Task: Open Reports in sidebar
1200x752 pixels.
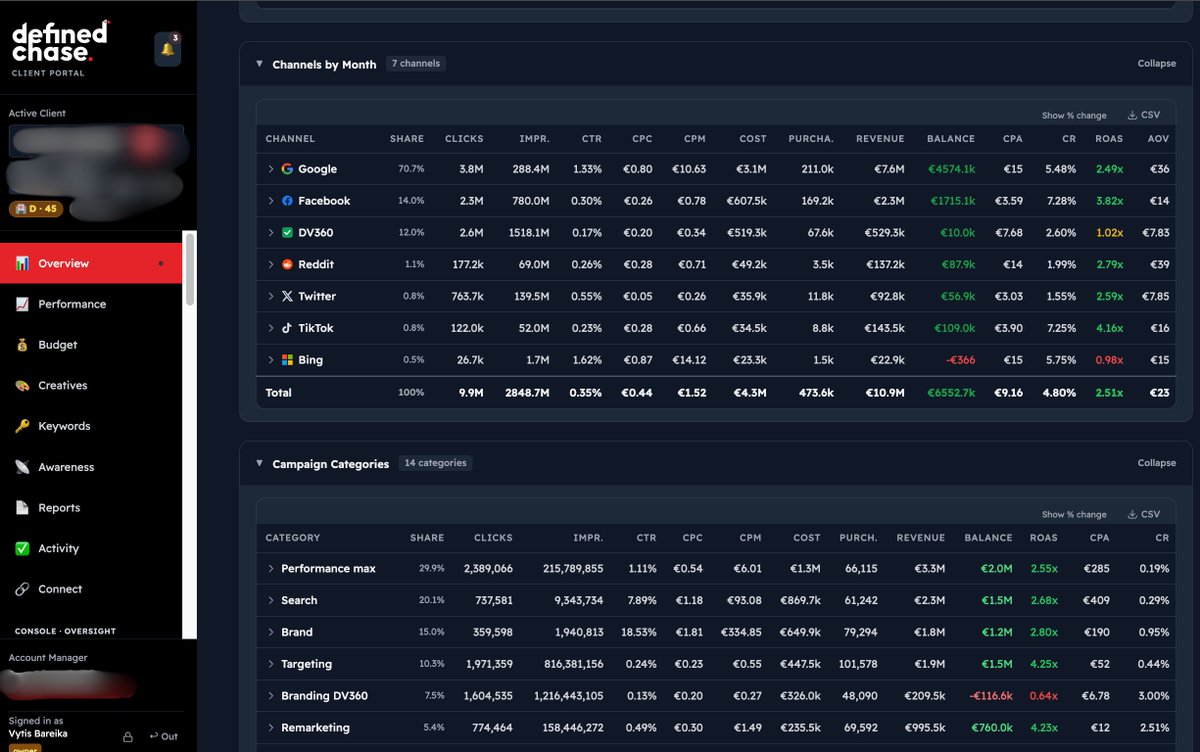Action: tap(91, 508)
